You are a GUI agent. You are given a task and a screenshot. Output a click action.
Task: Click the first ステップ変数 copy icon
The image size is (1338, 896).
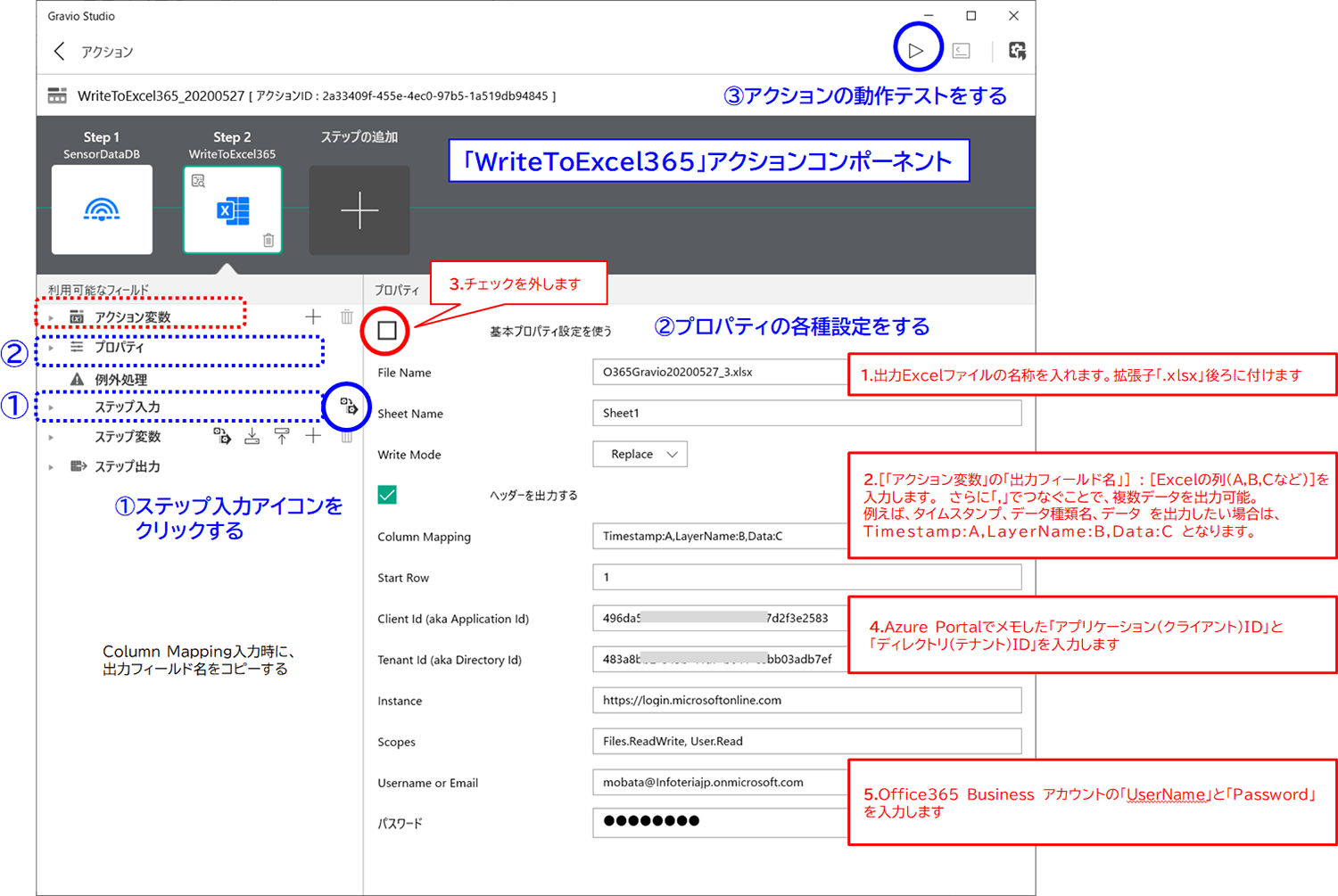[222, 436]
